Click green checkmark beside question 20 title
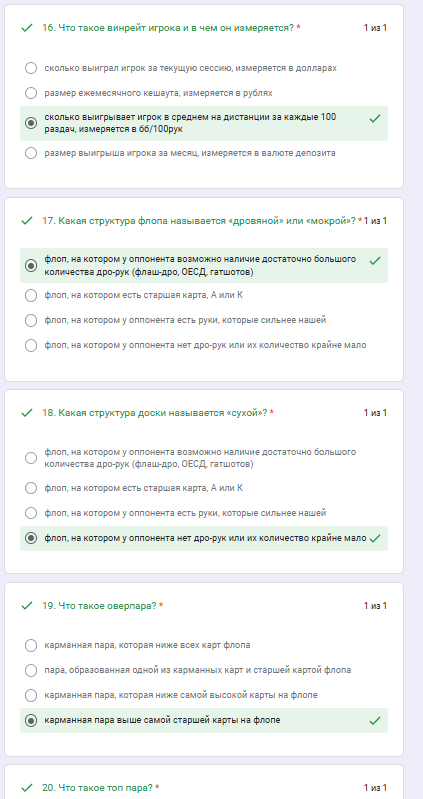Image resolution: width=423 pixels, height=799 pixels. 27,787
